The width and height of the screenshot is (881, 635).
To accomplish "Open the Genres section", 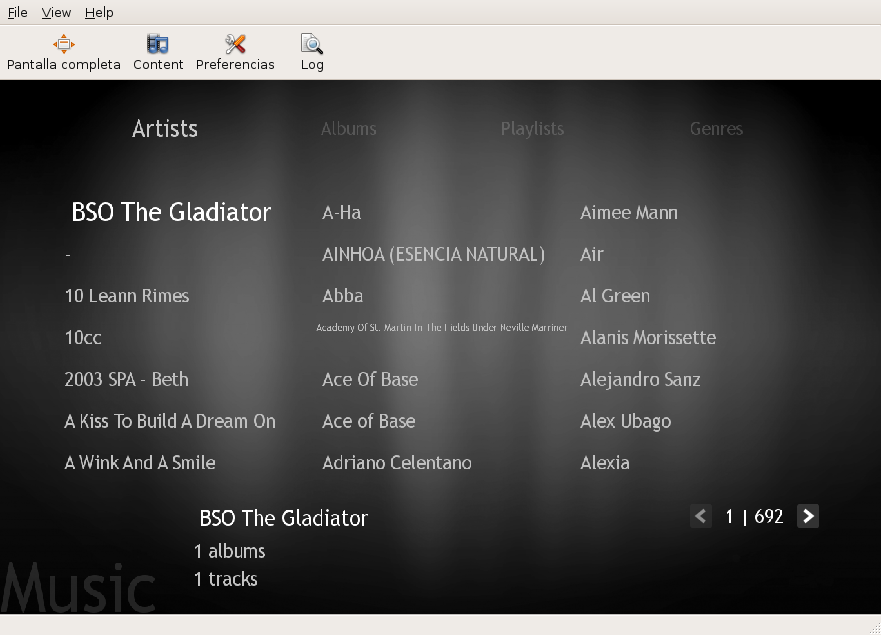I will click(716, 128).
